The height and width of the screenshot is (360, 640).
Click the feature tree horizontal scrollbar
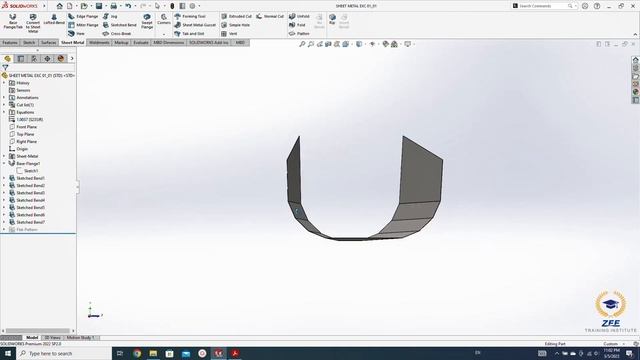click(38, 331)
